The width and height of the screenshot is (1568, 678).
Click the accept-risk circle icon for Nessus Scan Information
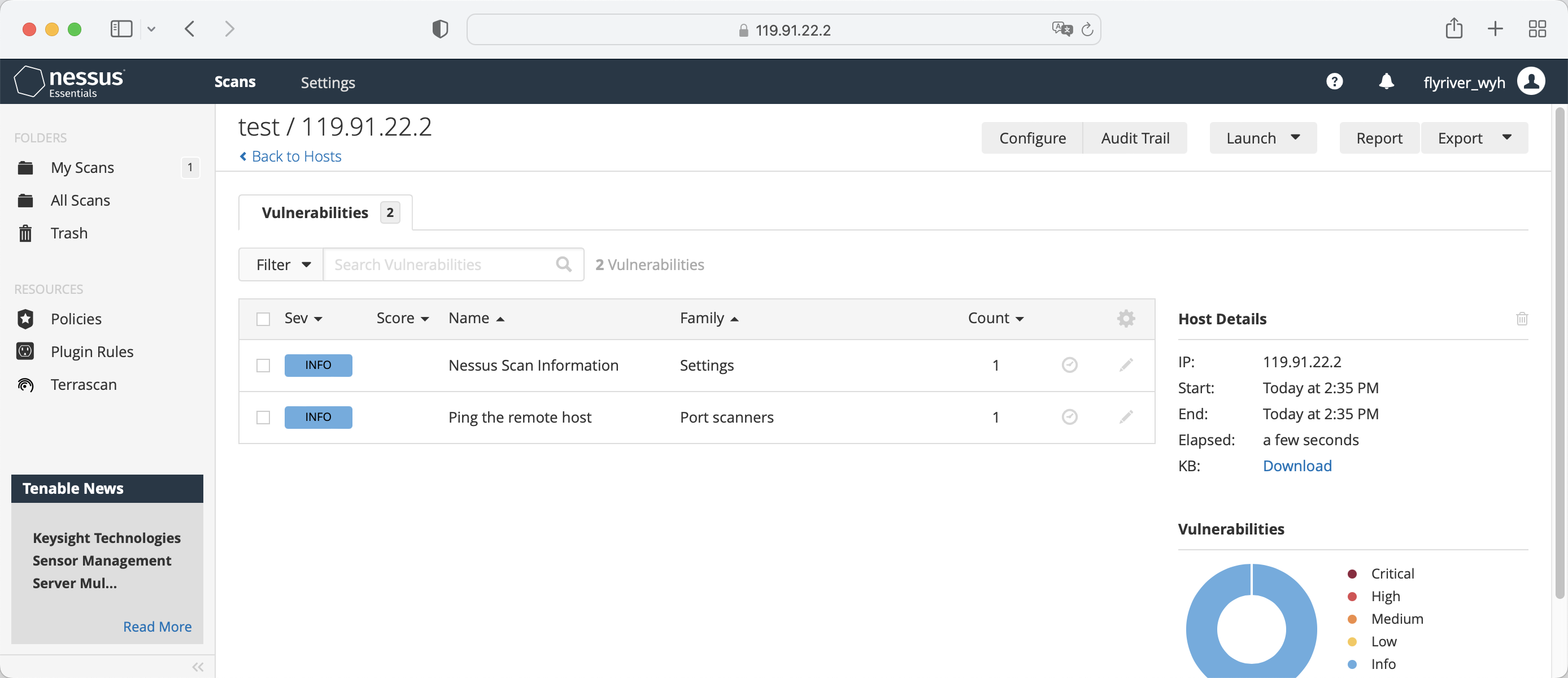(1069, 364)
